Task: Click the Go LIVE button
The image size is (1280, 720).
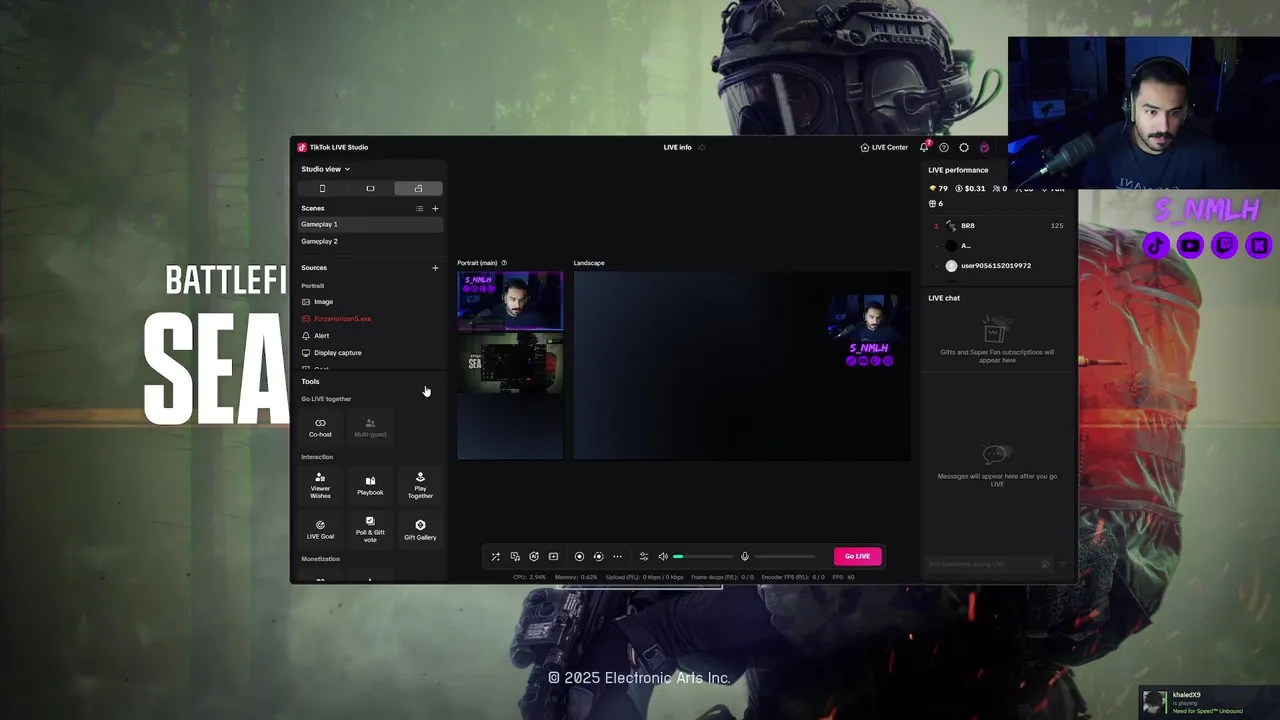Action: click(857, 556)
